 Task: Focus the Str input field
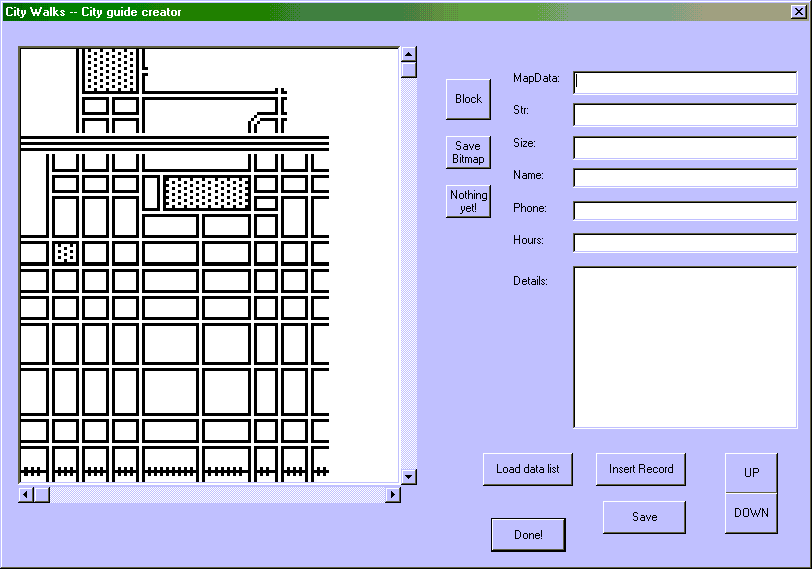tap(685, 115)
